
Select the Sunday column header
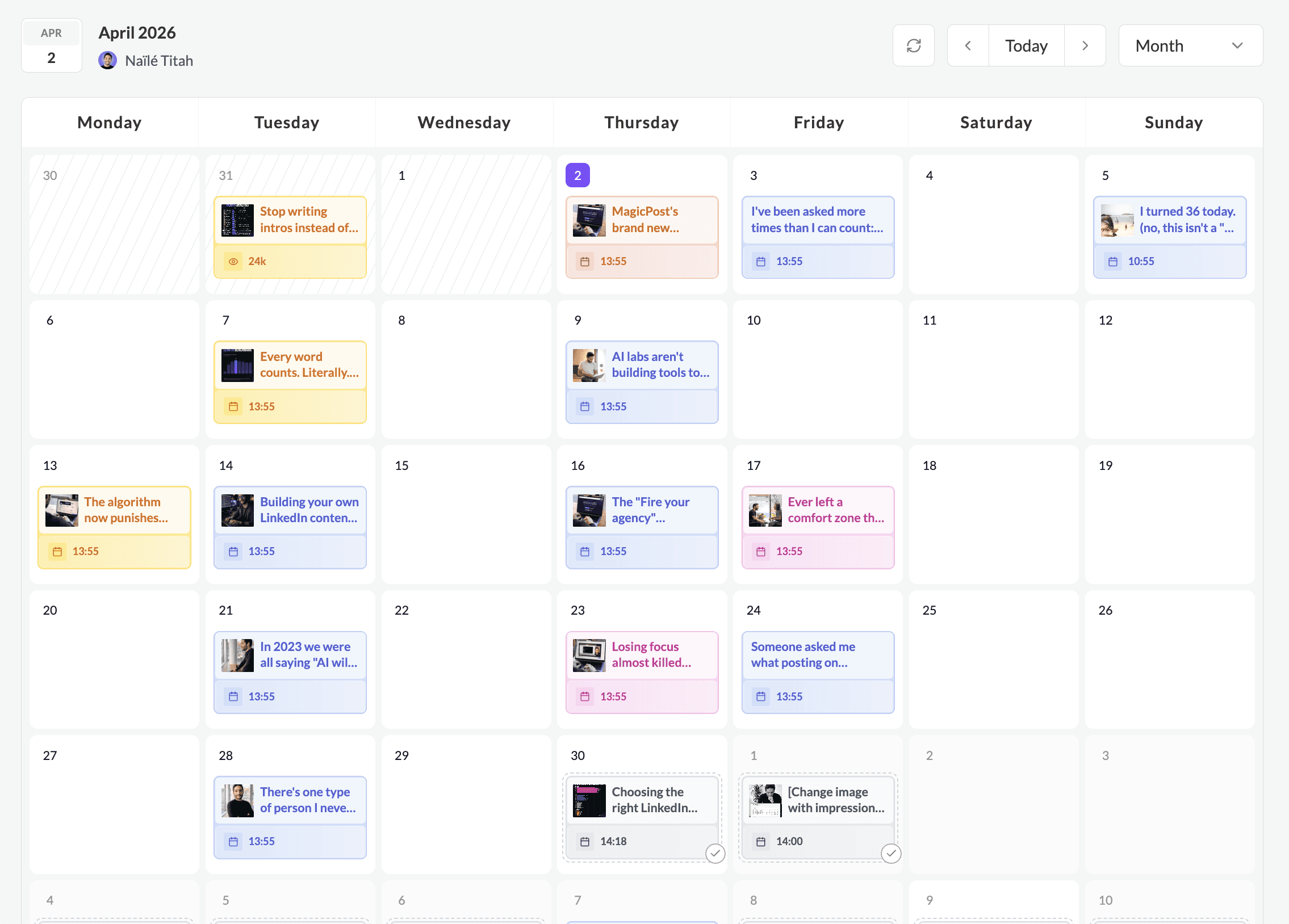1173,122
